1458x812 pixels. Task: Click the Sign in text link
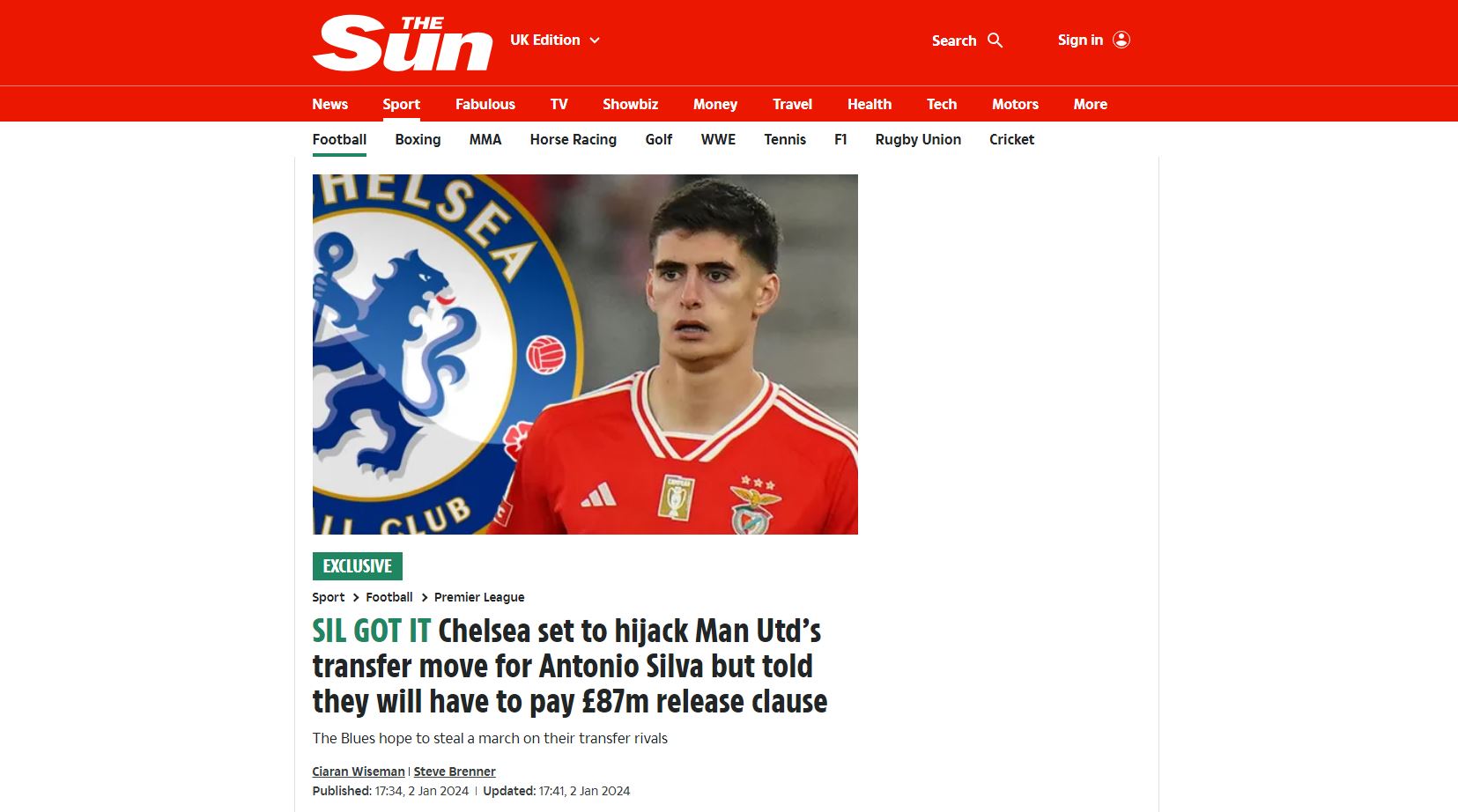(1080, 41)
